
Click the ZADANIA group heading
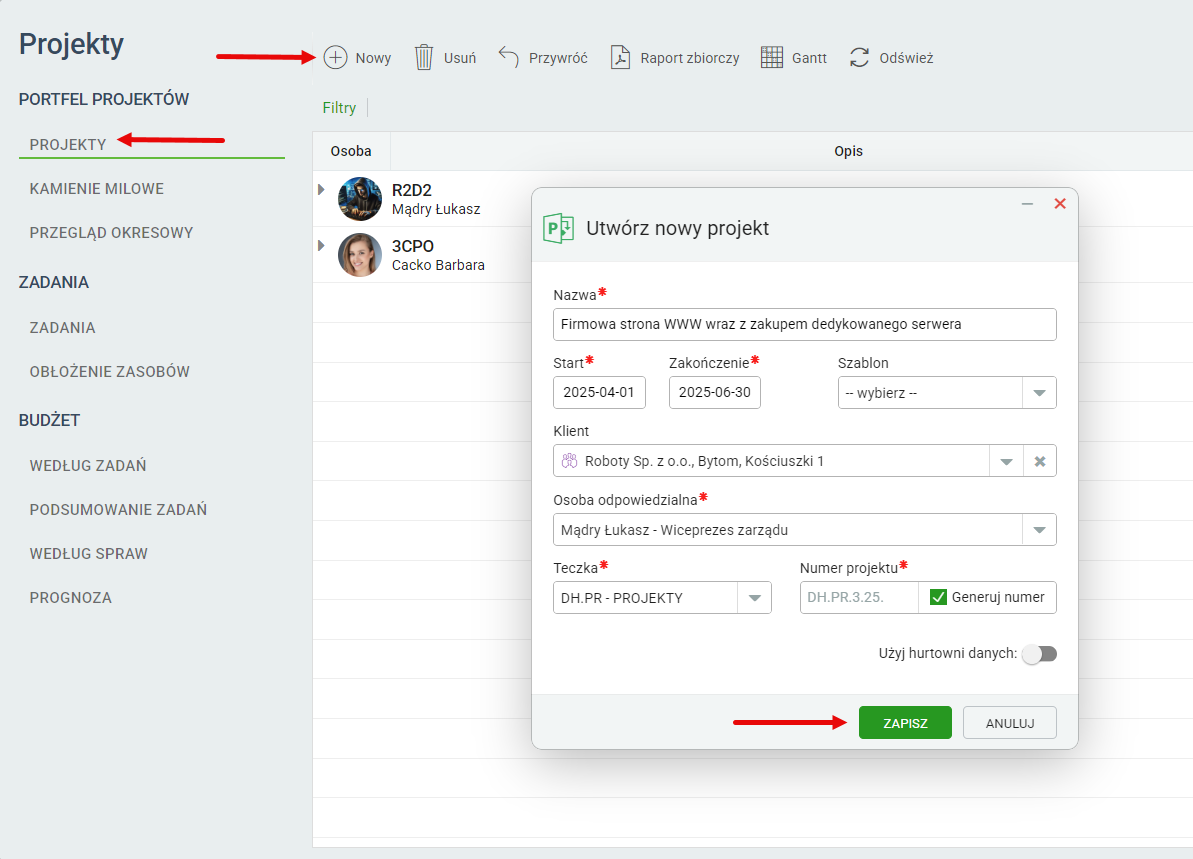pyautogui.click(x=53, y=283)
